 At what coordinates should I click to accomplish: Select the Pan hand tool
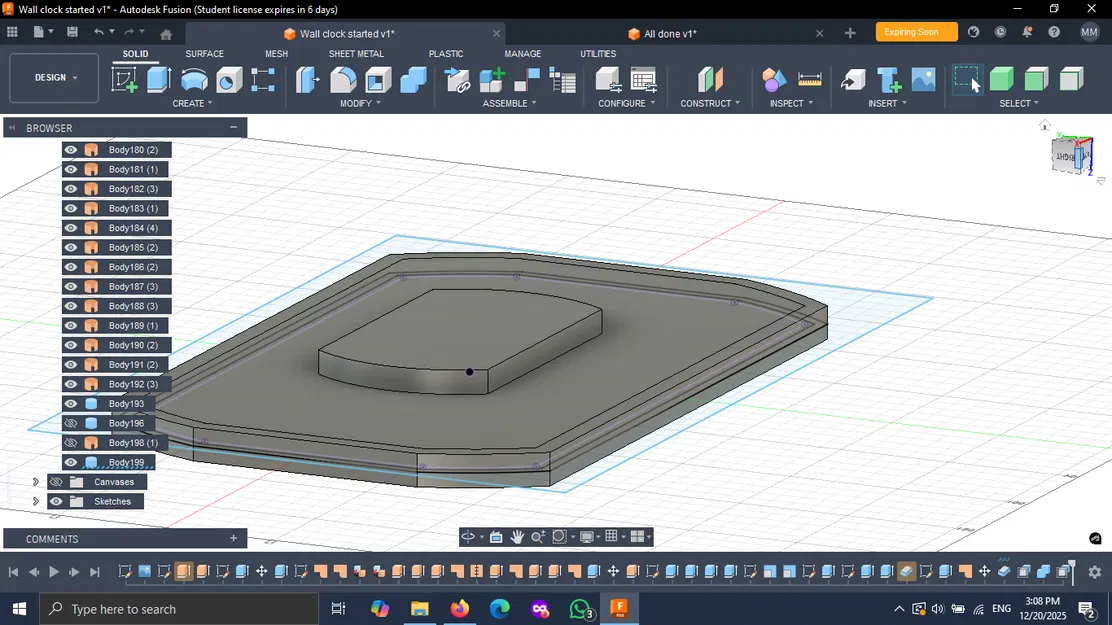[x=517, y=537]
